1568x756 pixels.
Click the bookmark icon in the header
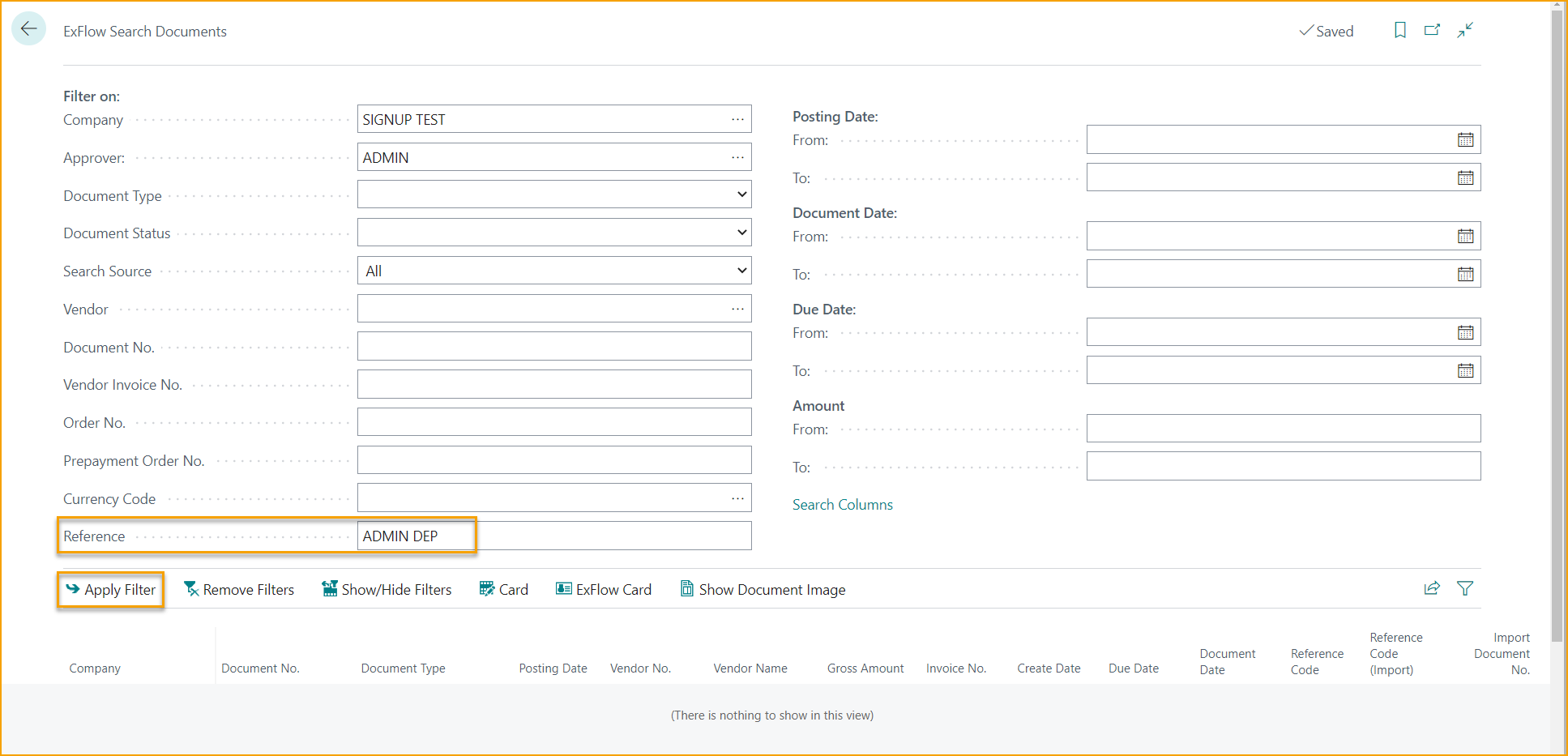(1400, 30)
